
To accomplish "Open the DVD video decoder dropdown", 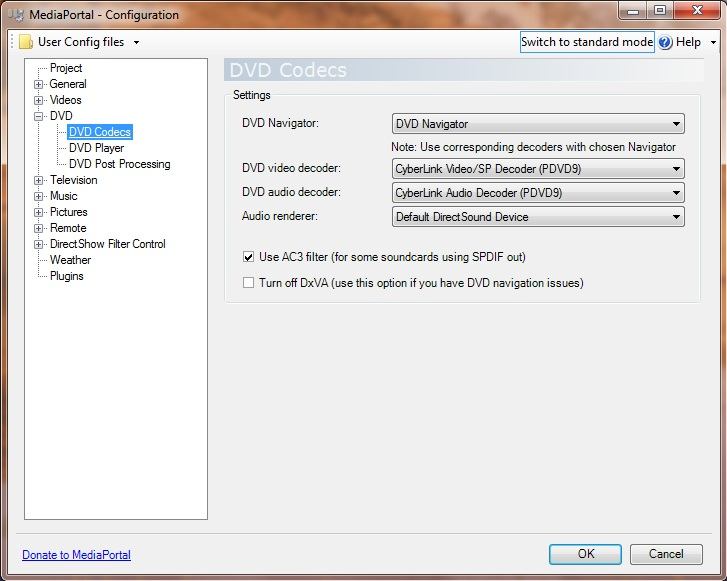I will [538, 169].
